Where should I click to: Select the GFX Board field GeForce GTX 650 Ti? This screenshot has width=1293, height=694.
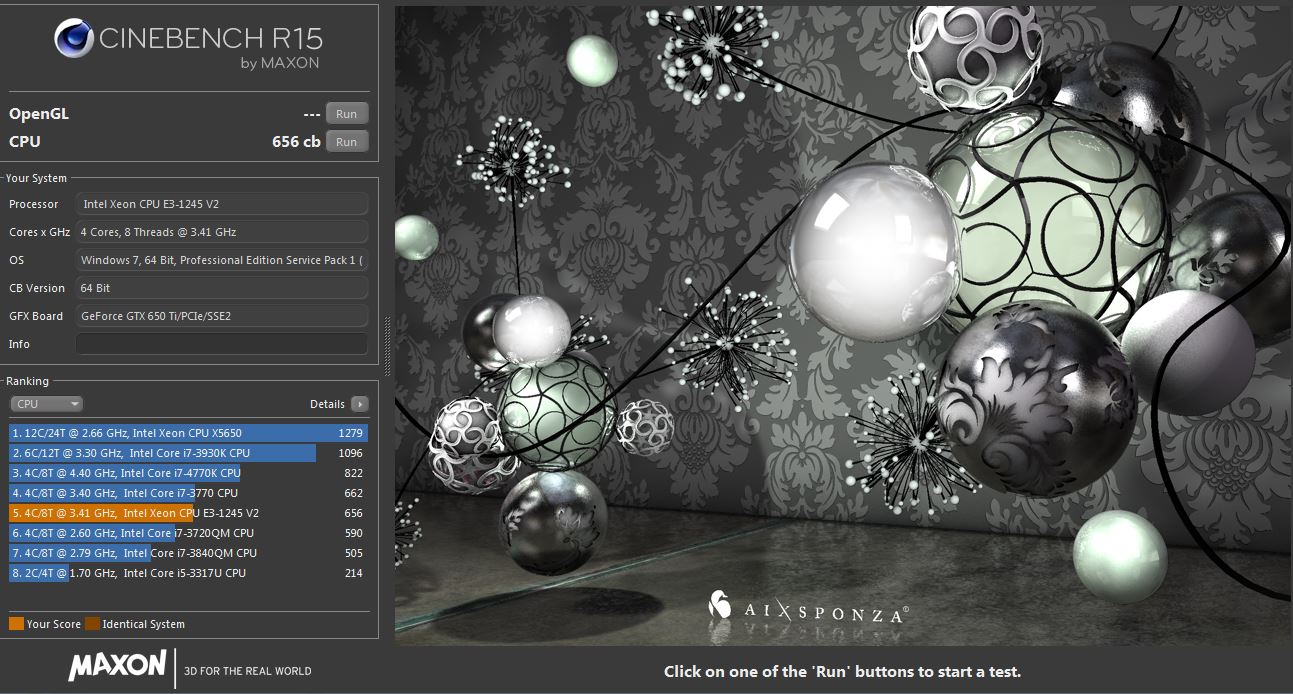tap(222, 316)
